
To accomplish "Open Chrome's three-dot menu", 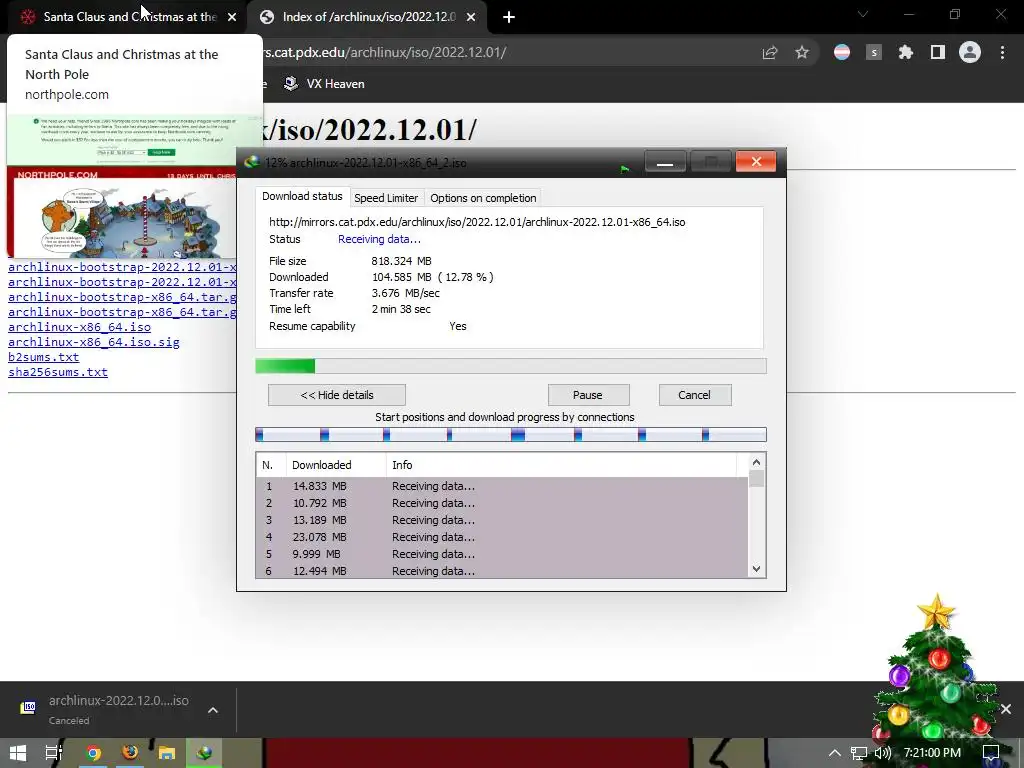I will 1002,53.
